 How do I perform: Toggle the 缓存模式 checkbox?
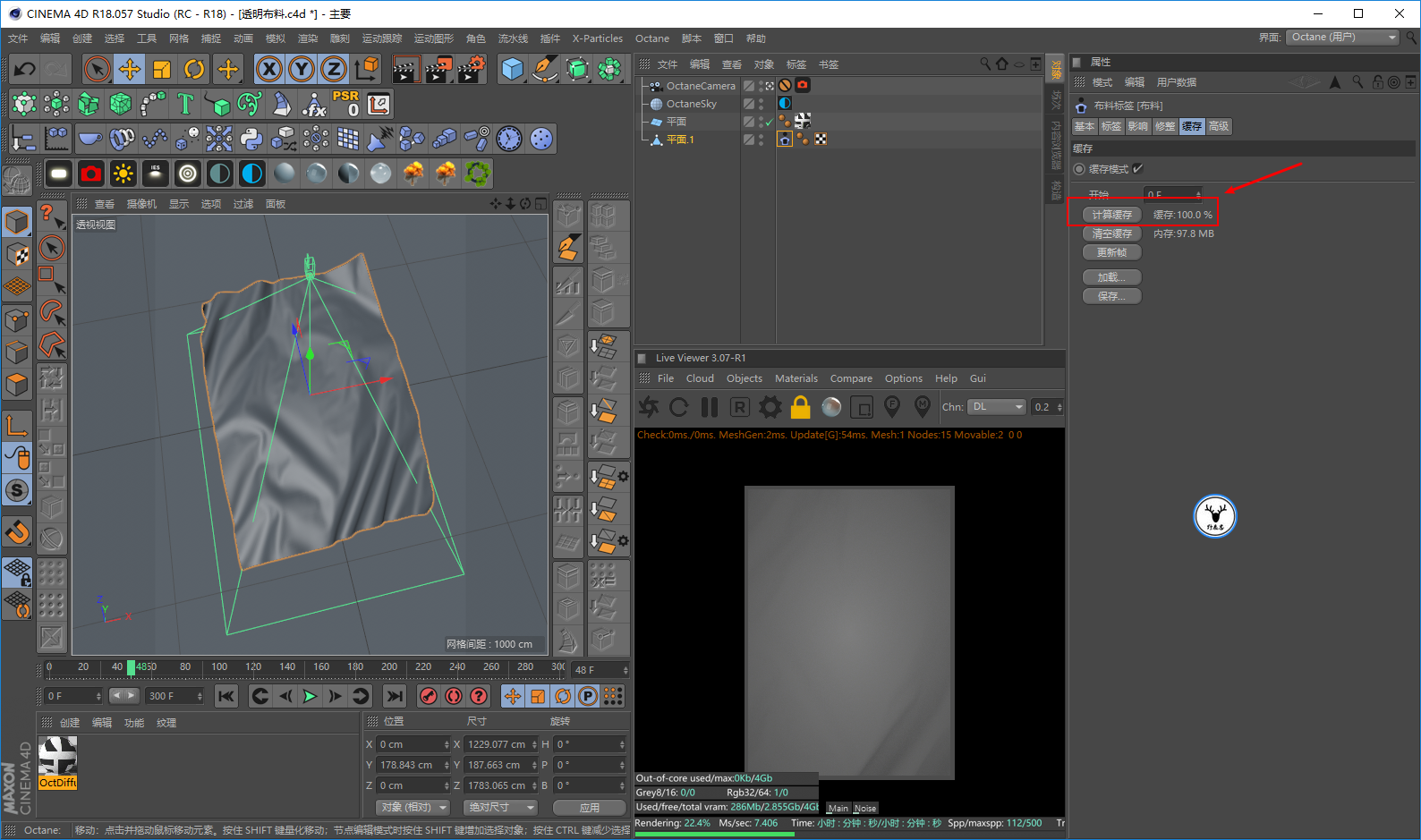click(x=1138, y=169)
